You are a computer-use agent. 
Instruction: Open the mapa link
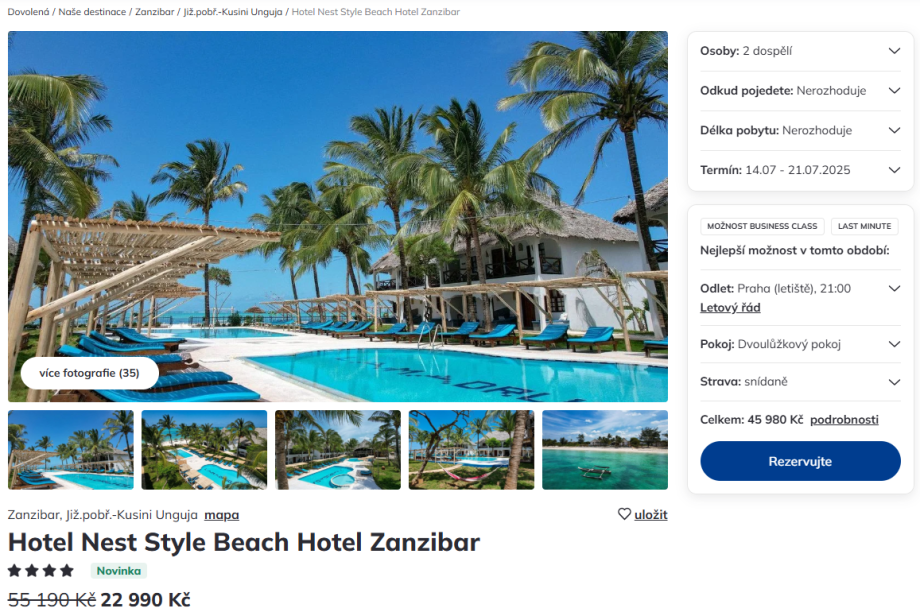tap(222, 515)
